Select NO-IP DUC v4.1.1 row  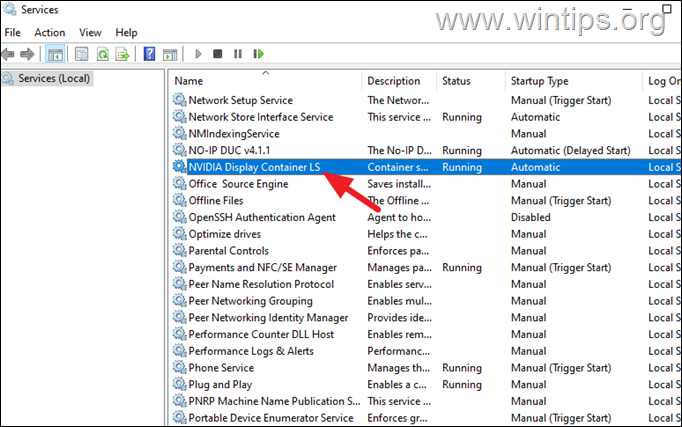coord(427,150)
